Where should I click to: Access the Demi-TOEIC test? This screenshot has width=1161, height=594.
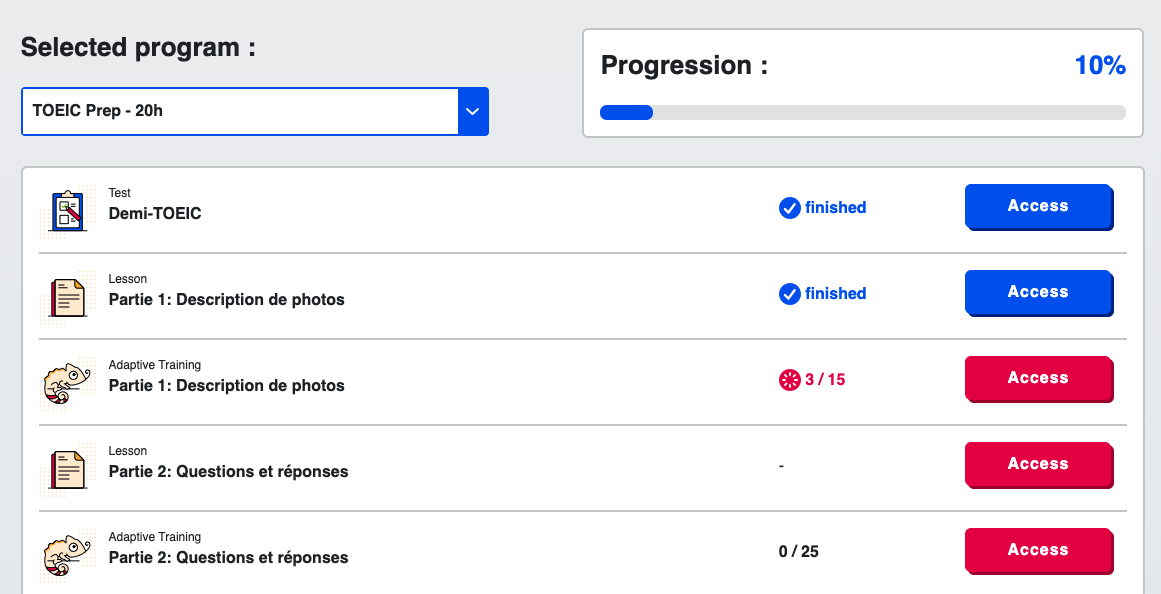pos(1038,206)
